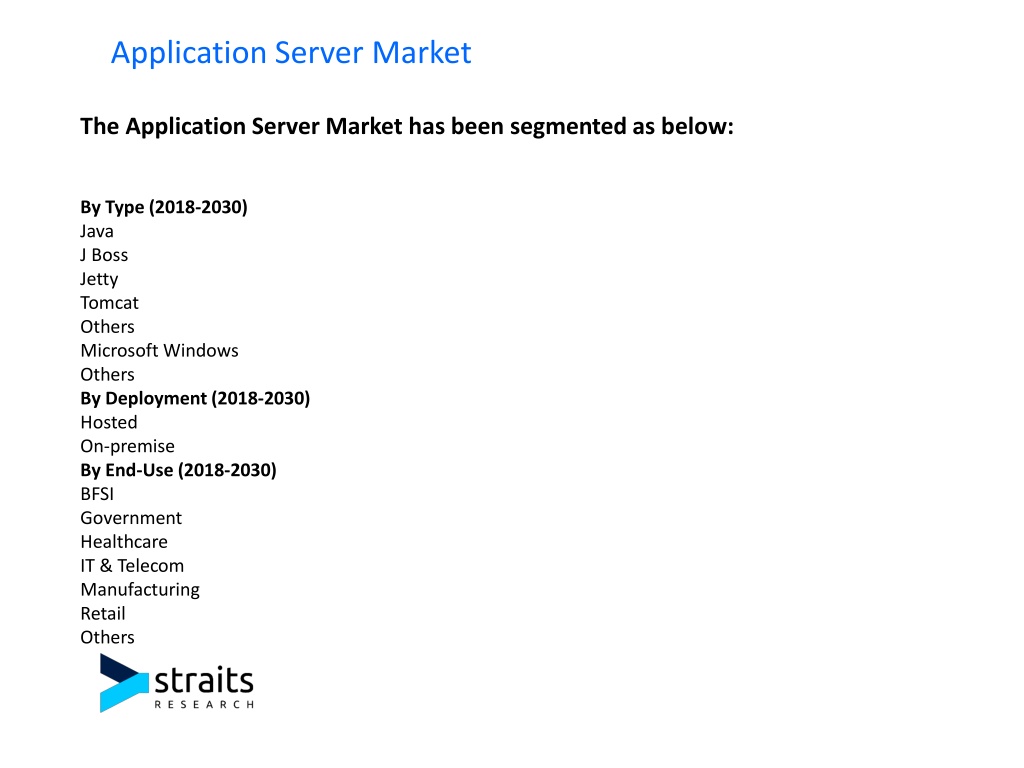This screenshot has height=768, width=1024.
Task: Click the 'By Deployment (2018-2030)' heading
Action: click(x=195, y=398)
